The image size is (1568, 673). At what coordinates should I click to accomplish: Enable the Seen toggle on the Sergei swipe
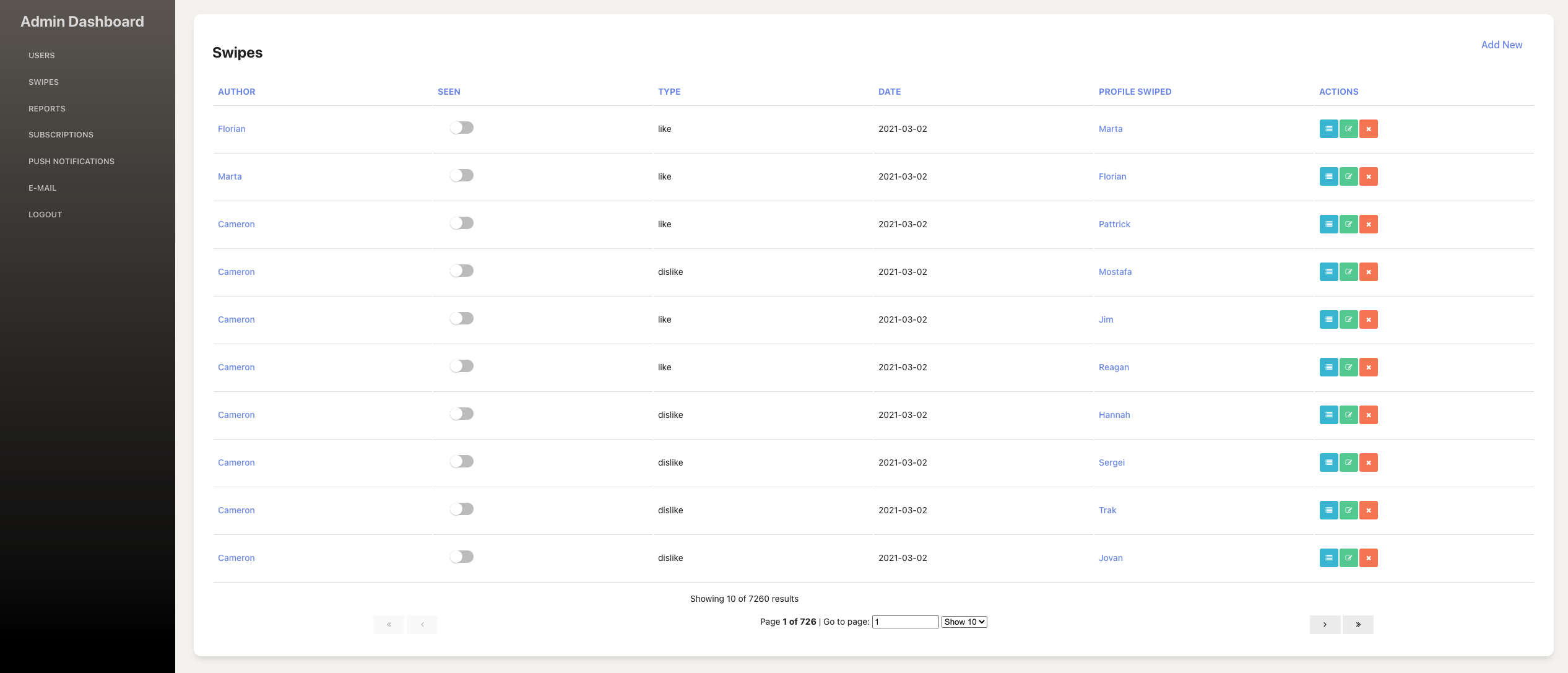[461, 461]
